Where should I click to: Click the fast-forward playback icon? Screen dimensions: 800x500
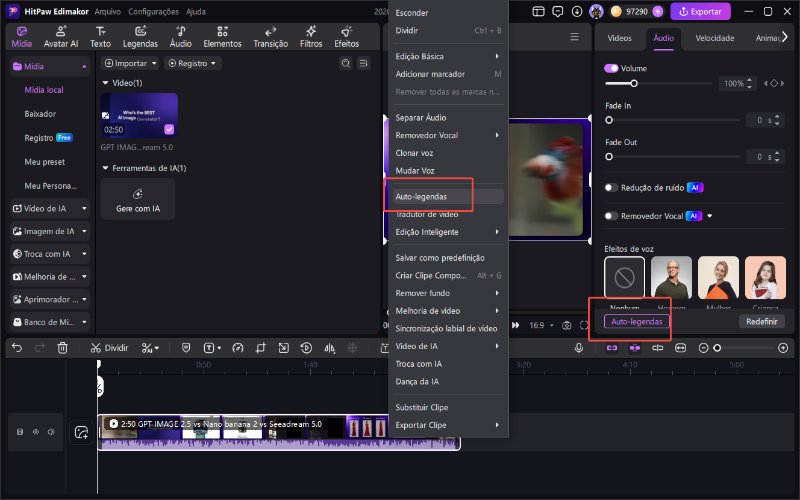pyautogui.click(x=515, y=326)
